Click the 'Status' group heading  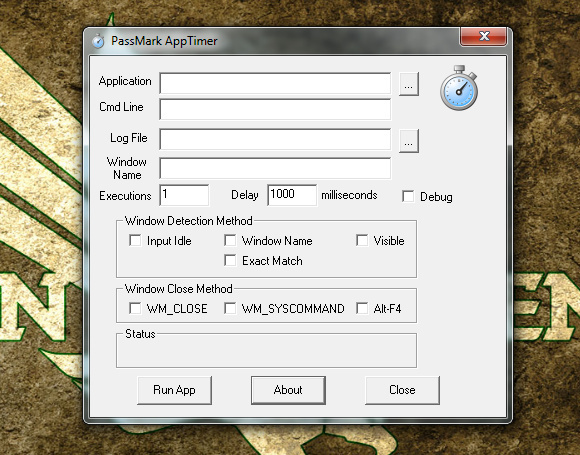point(140,334)
